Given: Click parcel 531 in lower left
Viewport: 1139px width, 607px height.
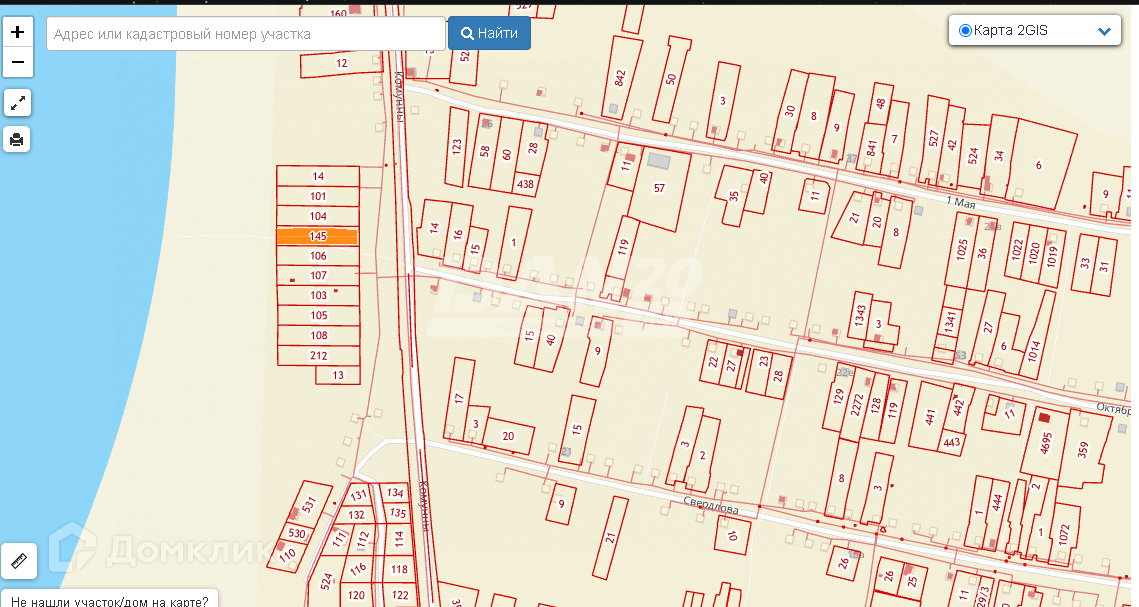Looking at the screenshot, I should click(x=309, y=505).
